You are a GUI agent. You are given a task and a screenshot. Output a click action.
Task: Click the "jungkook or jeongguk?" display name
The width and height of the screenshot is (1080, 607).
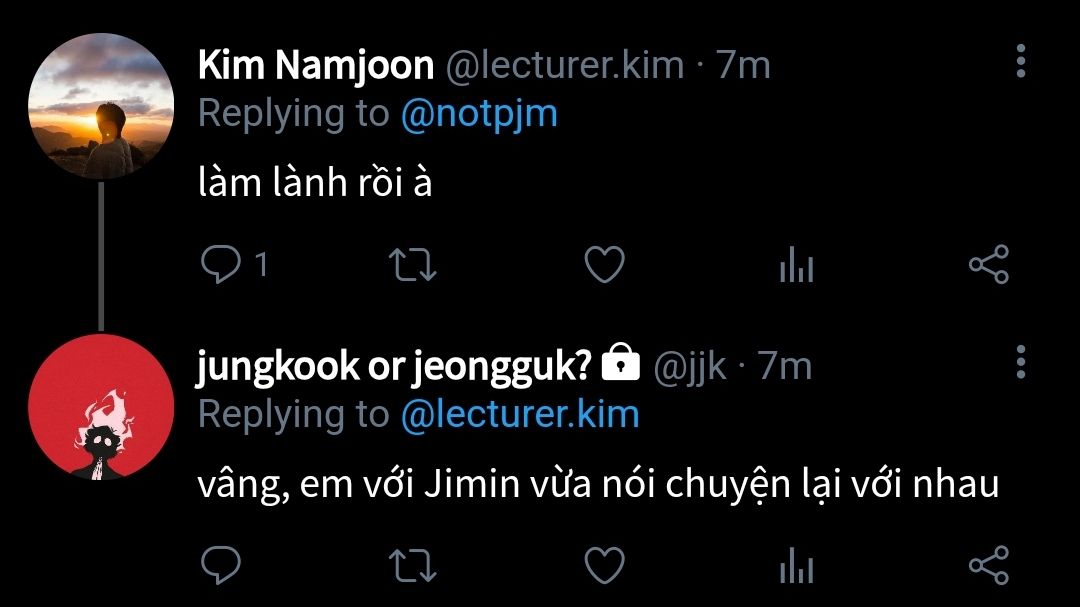394,367
